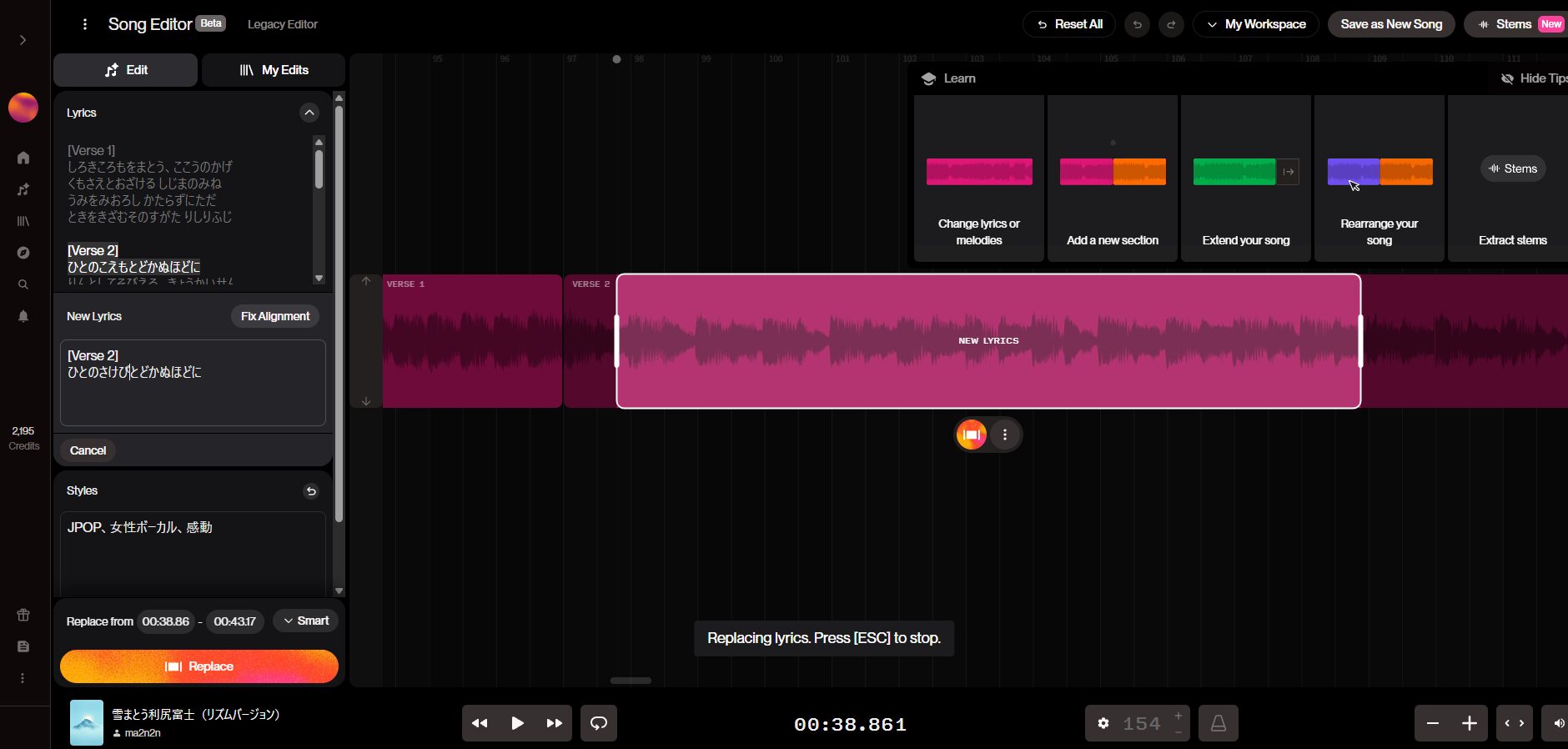Click the search icon in sidebar
The height and width of the screenshot is (749, 1568).
[23, 284]
